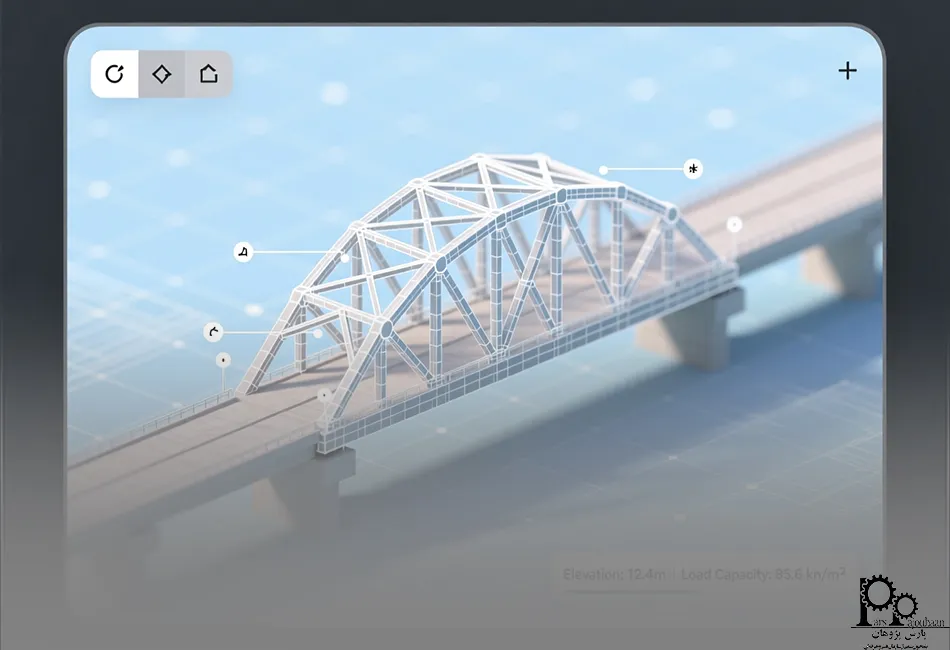Screen dimensions: 950x650
Task: Click the rotate view icon in toolbar
Action: [115, 74]
